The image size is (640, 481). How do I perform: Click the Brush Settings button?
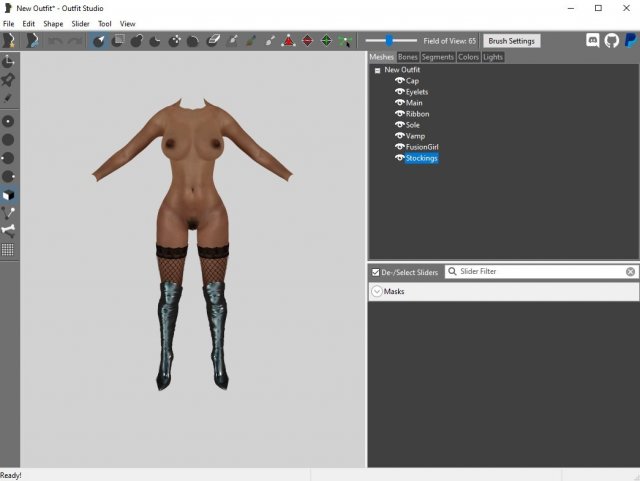(x=511, y=41)
